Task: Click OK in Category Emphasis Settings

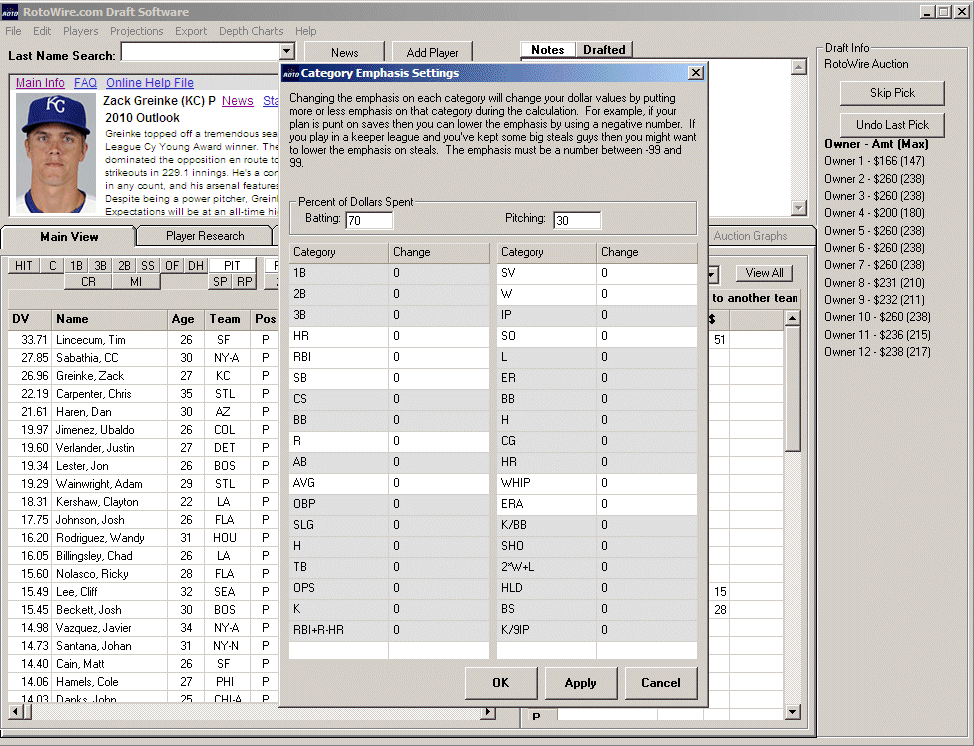Action: [x=501, y=683]
